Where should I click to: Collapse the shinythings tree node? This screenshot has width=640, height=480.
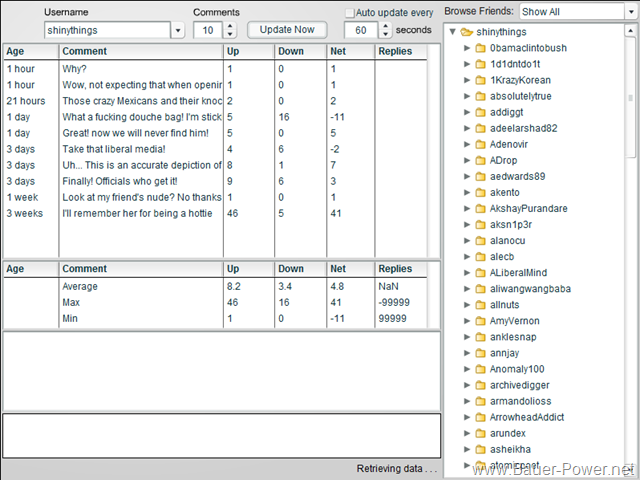(453, 32)
